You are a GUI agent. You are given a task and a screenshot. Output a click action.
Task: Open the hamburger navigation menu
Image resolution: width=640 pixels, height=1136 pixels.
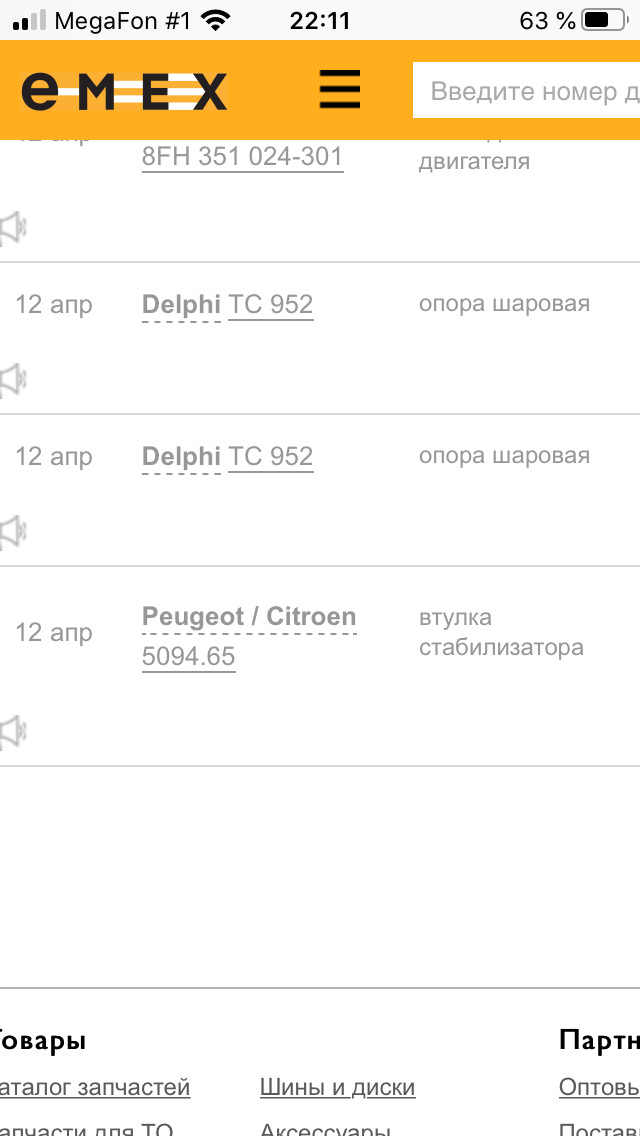(339, 89)
